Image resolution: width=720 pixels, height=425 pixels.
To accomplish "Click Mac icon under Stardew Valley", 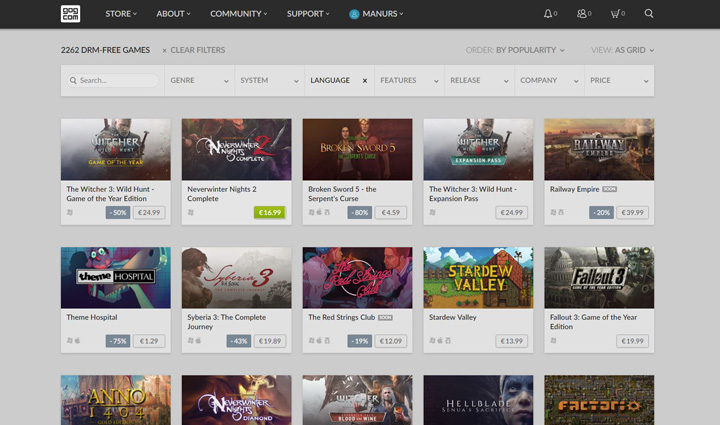I will coord(440,341).
